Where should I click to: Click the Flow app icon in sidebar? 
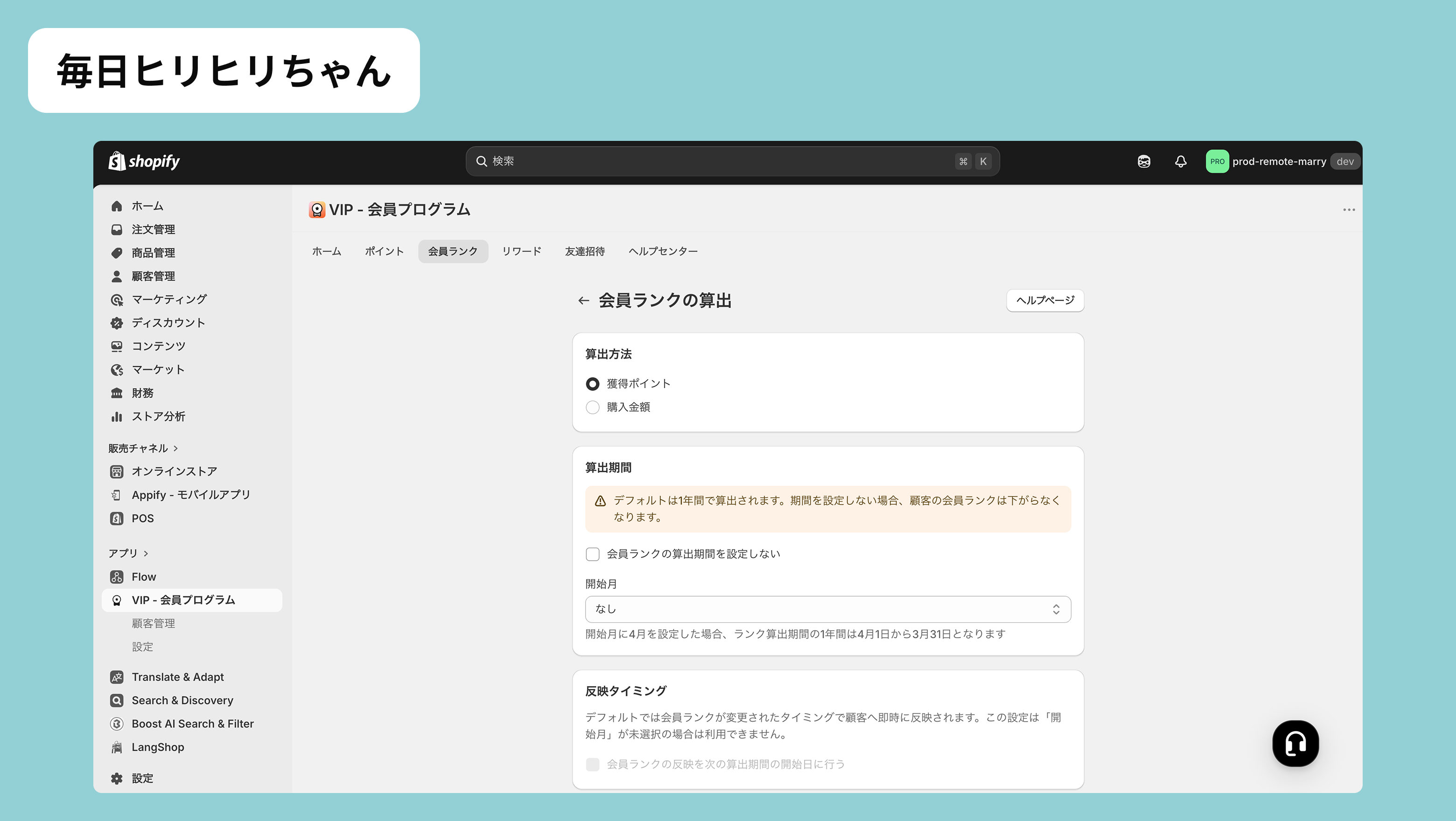coord(117,577)
